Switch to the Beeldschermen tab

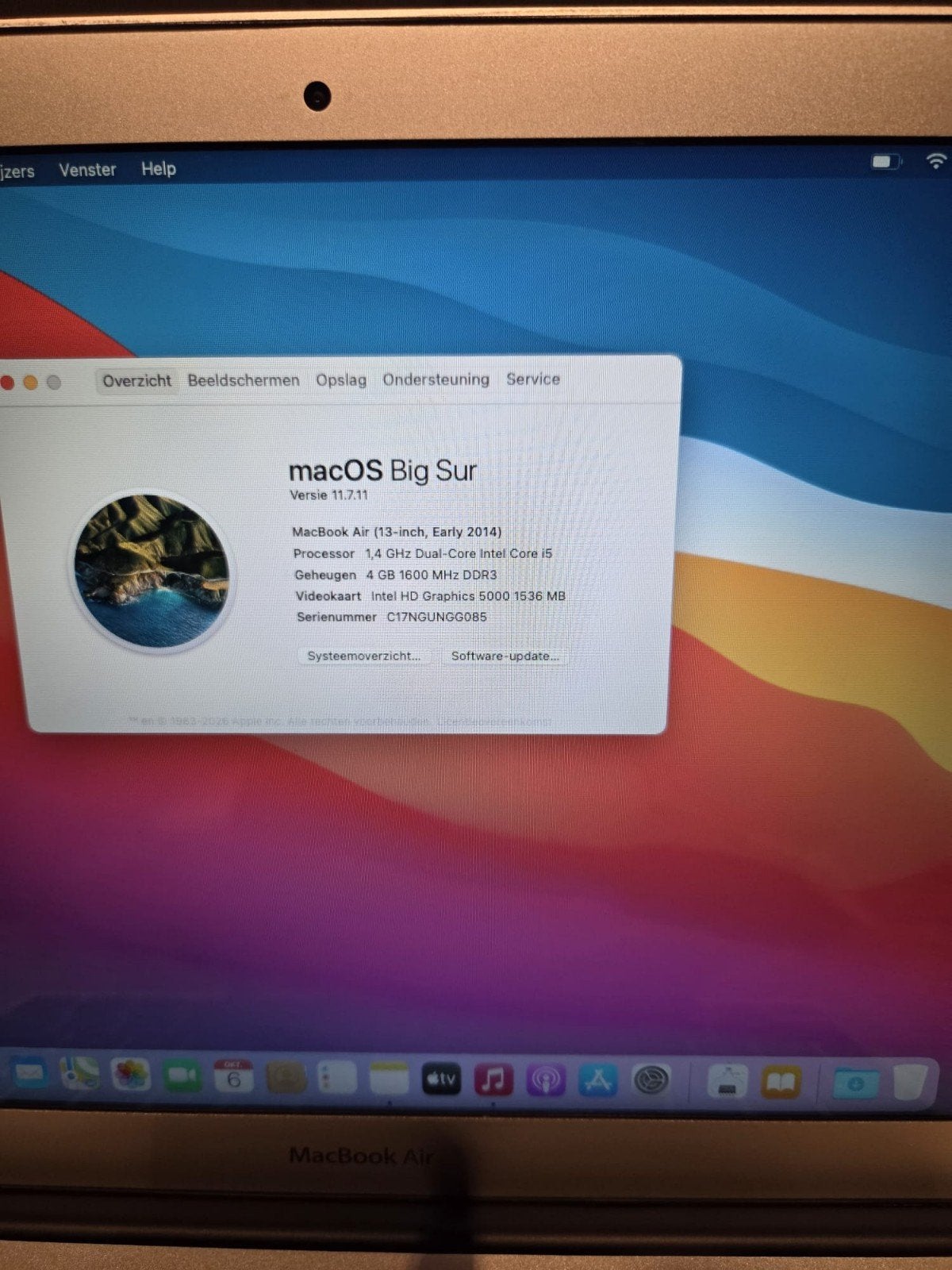(244, 380)
